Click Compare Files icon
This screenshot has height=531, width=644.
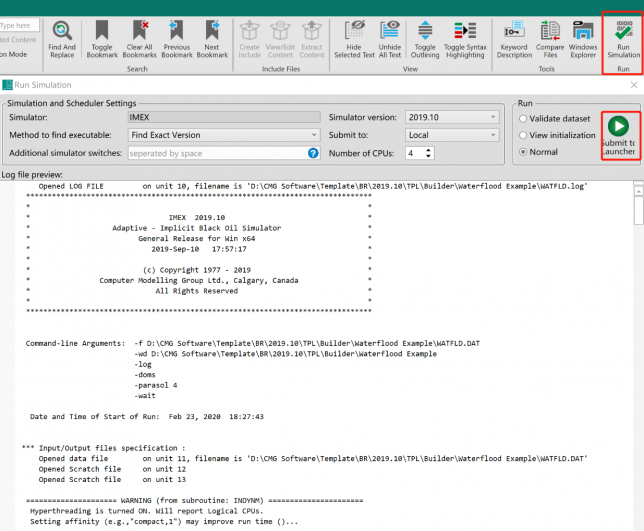550,38
